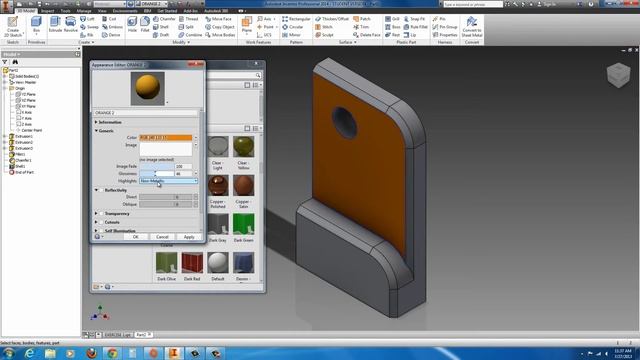
Task: Open the Highlights dropdown
Action: [168, 181]
